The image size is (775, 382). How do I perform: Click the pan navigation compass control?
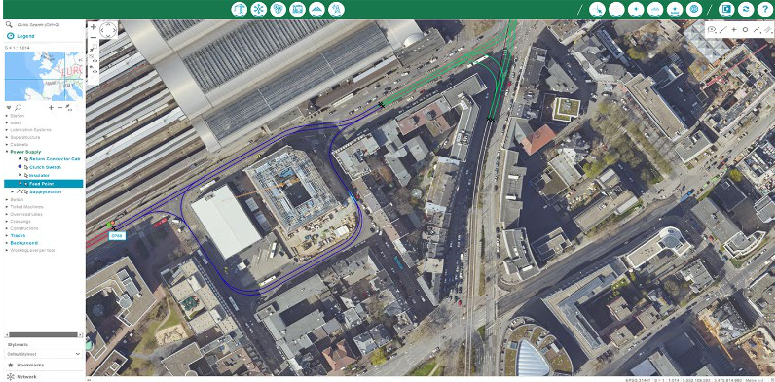tap(108, 30)
